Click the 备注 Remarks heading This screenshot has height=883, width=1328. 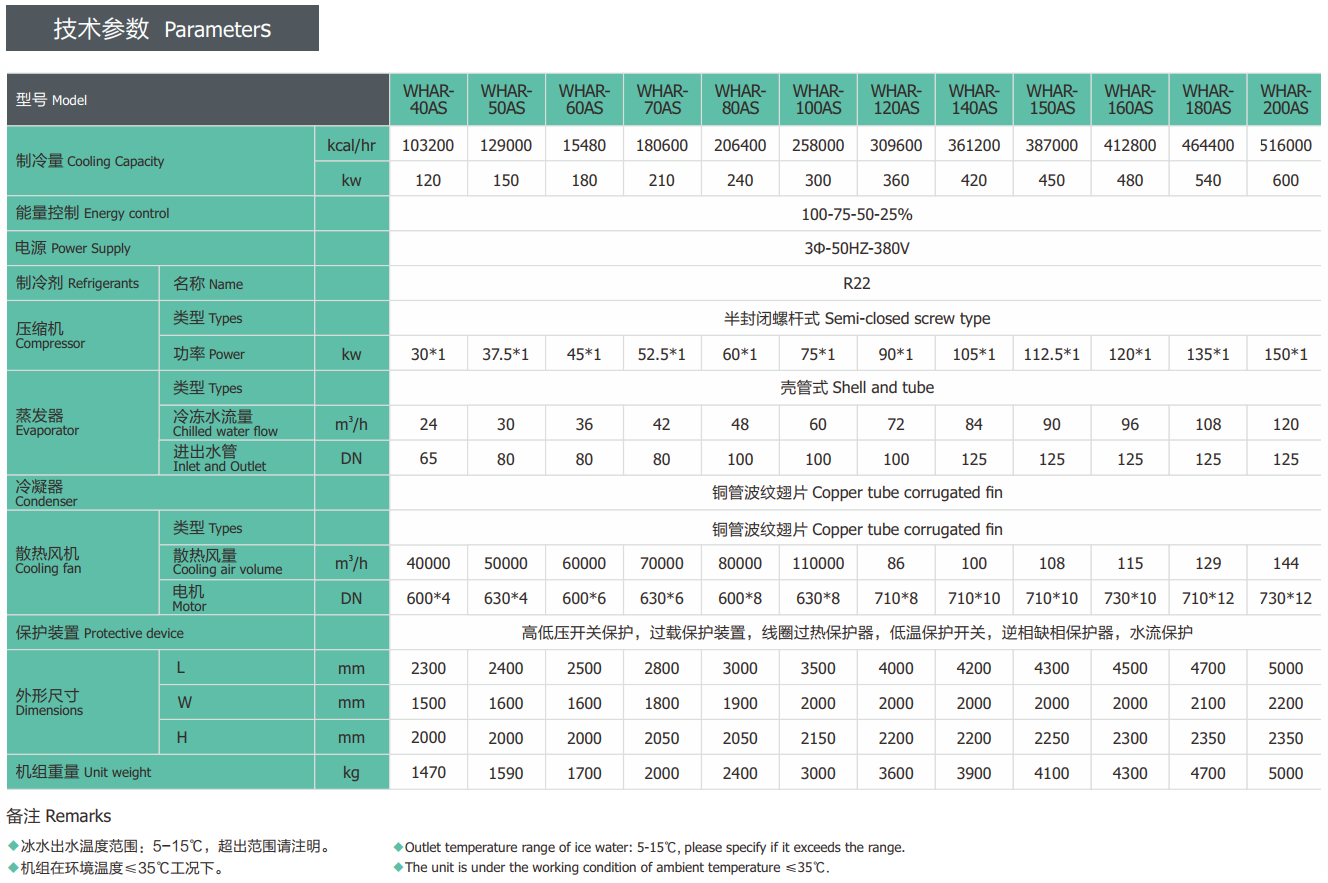(59, 816)
